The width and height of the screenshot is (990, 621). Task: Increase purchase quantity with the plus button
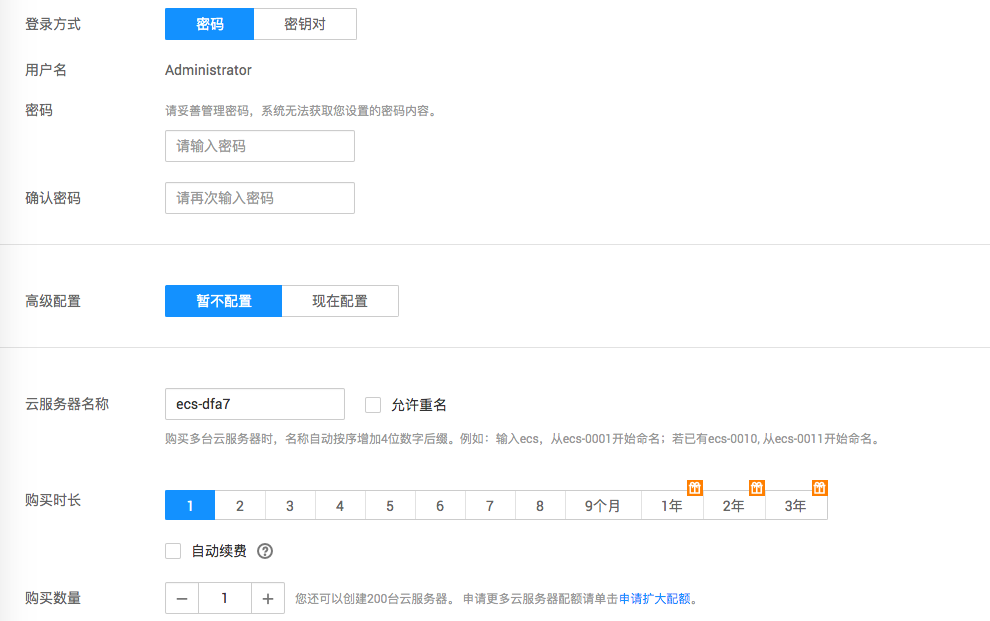(x=267, y=597)
